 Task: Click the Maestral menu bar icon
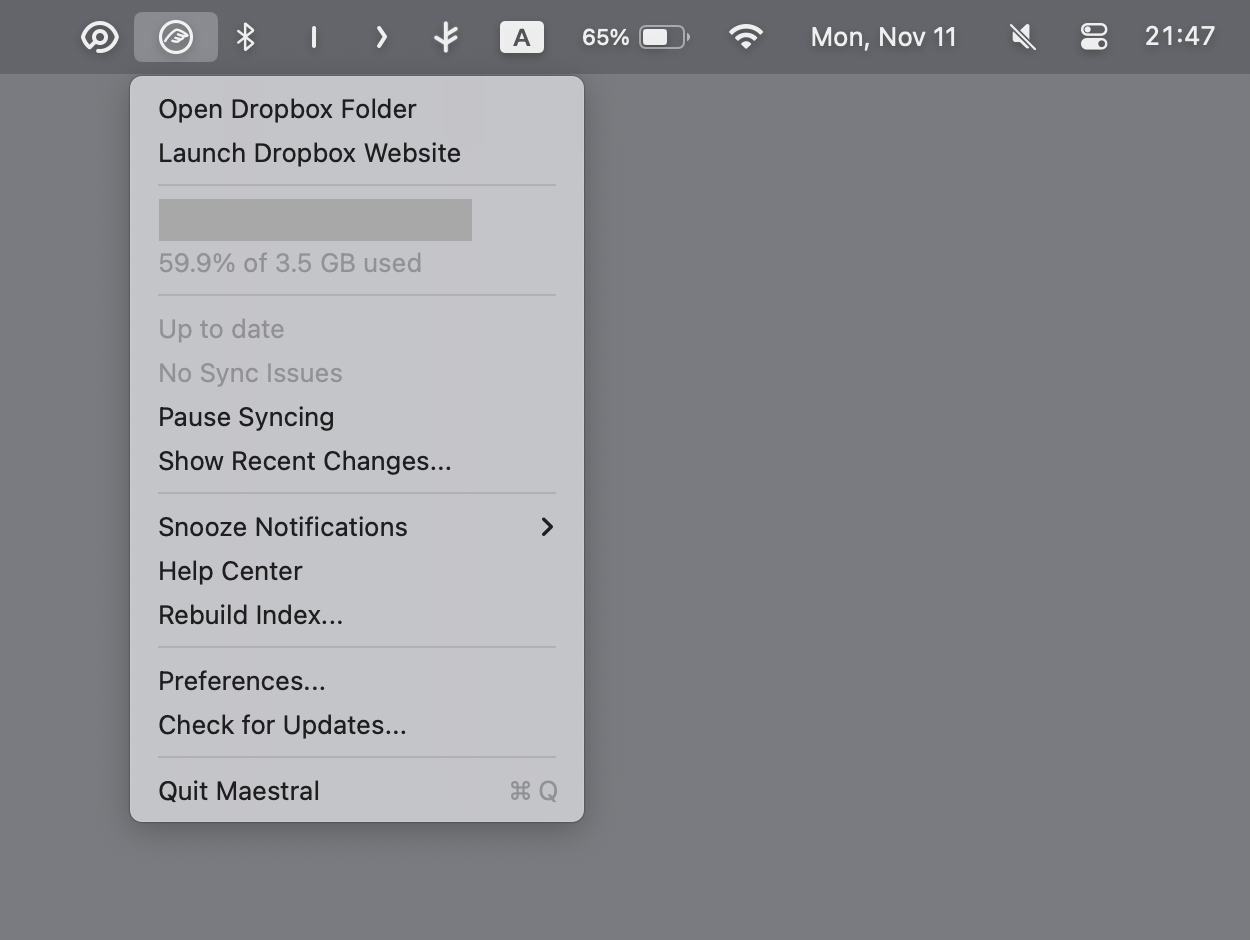pos(176,37)
